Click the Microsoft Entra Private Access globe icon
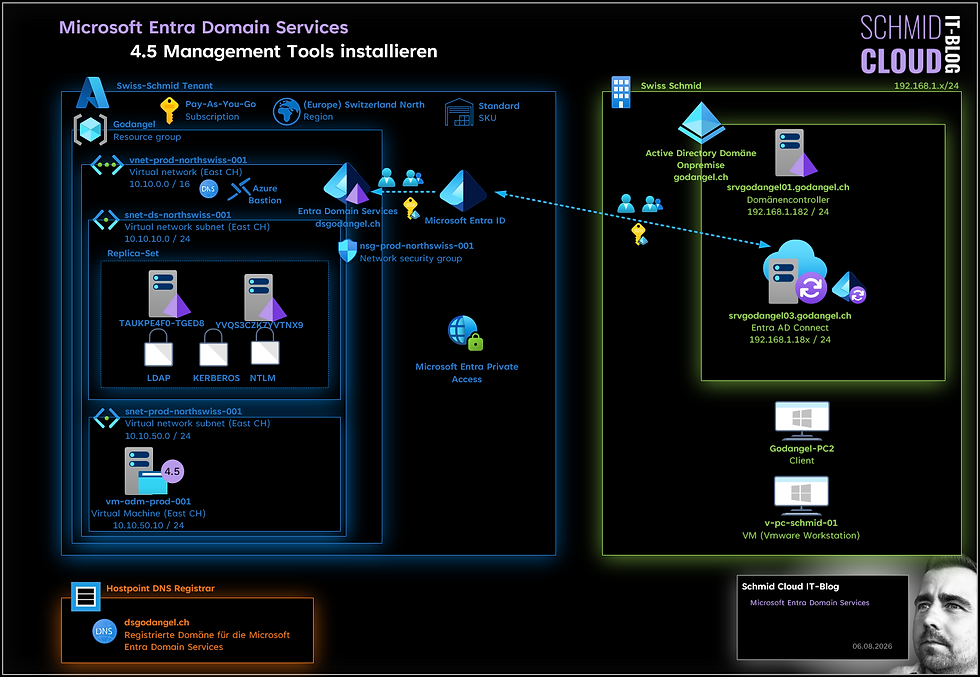 click(x=466, y=333)
